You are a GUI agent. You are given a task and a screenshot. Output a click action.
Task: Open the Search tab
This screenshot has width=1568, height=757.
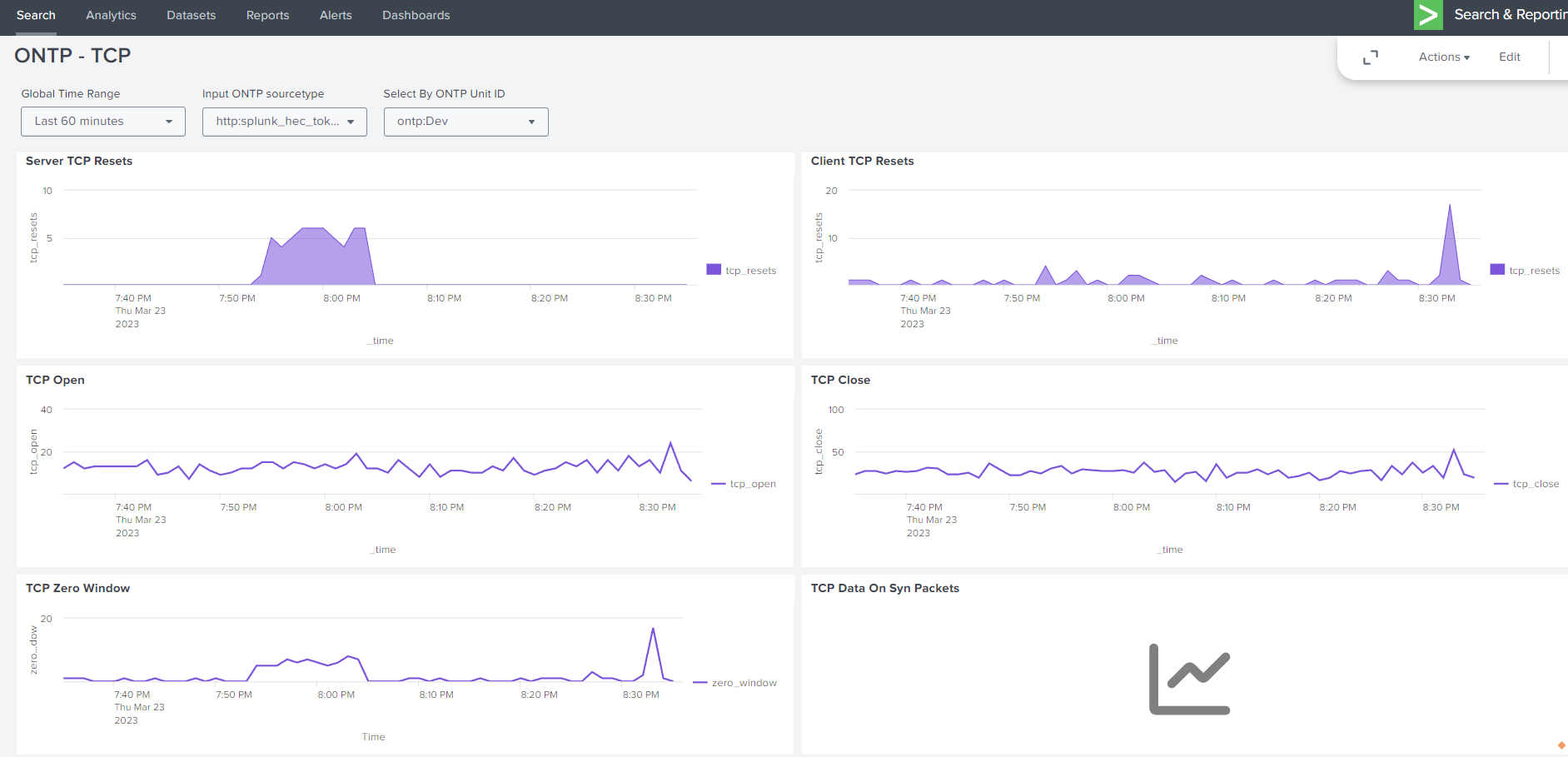point(36,15)
